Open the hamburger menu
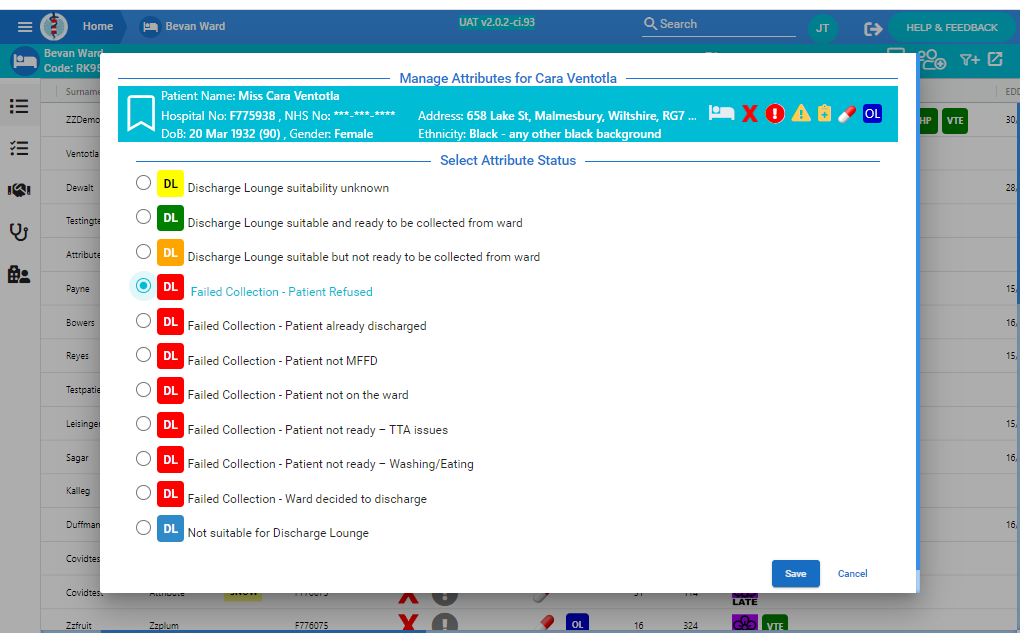Screen dimensions: 1020x633 click(25, 27)
